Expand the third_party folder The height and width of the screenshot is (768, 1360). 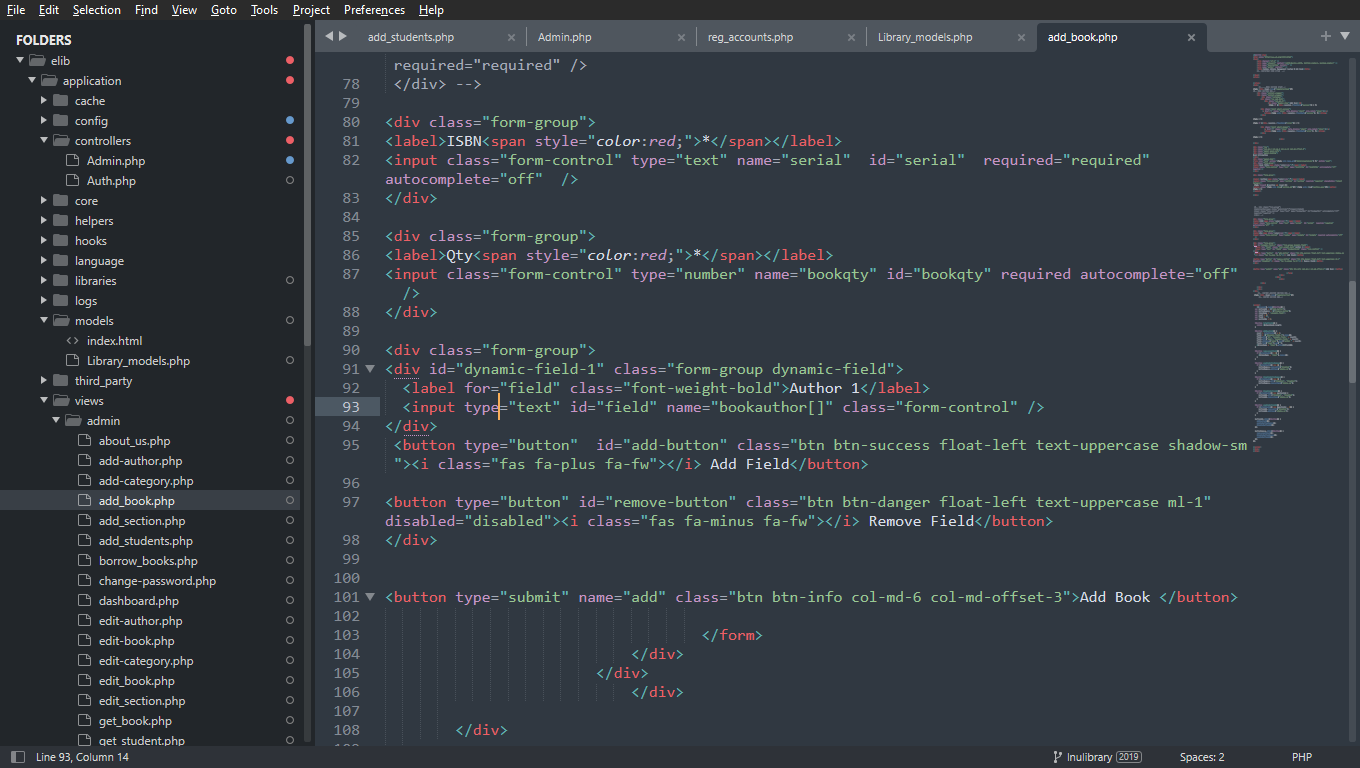point(44,380)
